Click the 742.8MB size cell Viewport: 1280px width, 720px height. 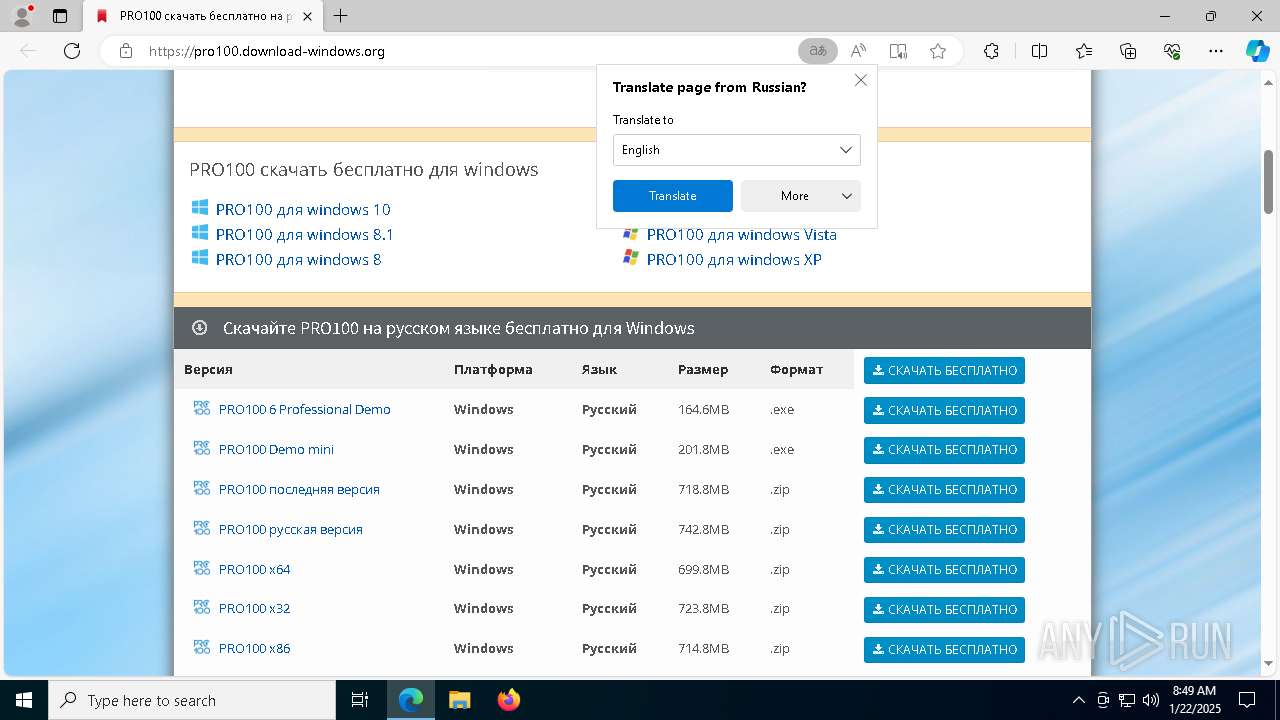(x=703, y=529)
